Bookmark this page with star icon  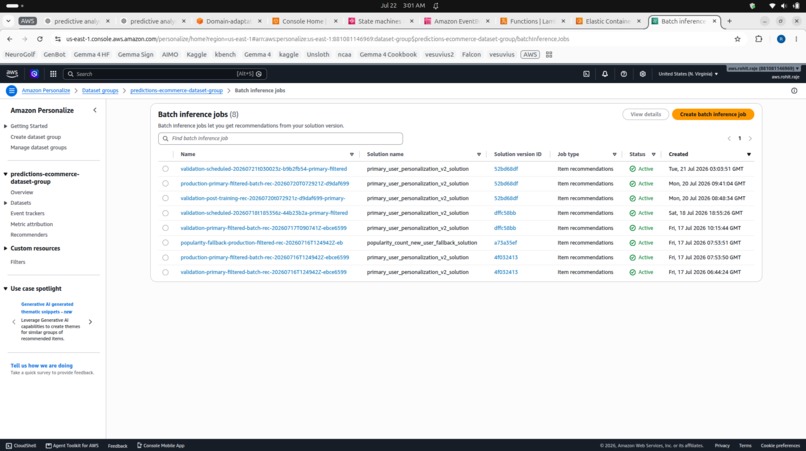[x=738, y=39]
